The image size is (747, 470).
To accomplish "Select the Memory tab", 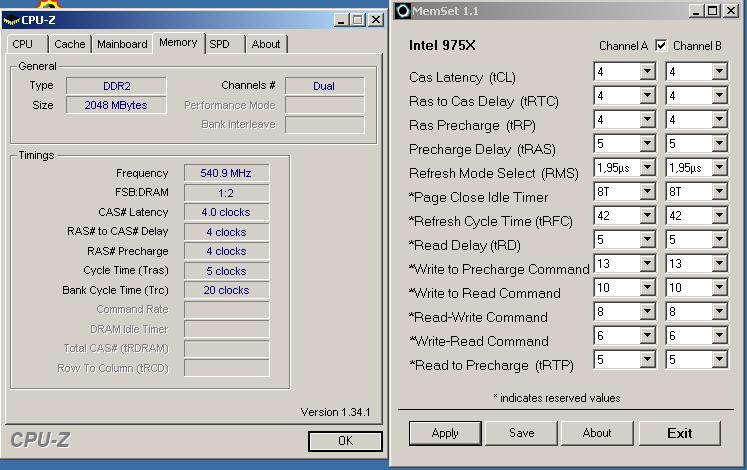I will [178, 43].
